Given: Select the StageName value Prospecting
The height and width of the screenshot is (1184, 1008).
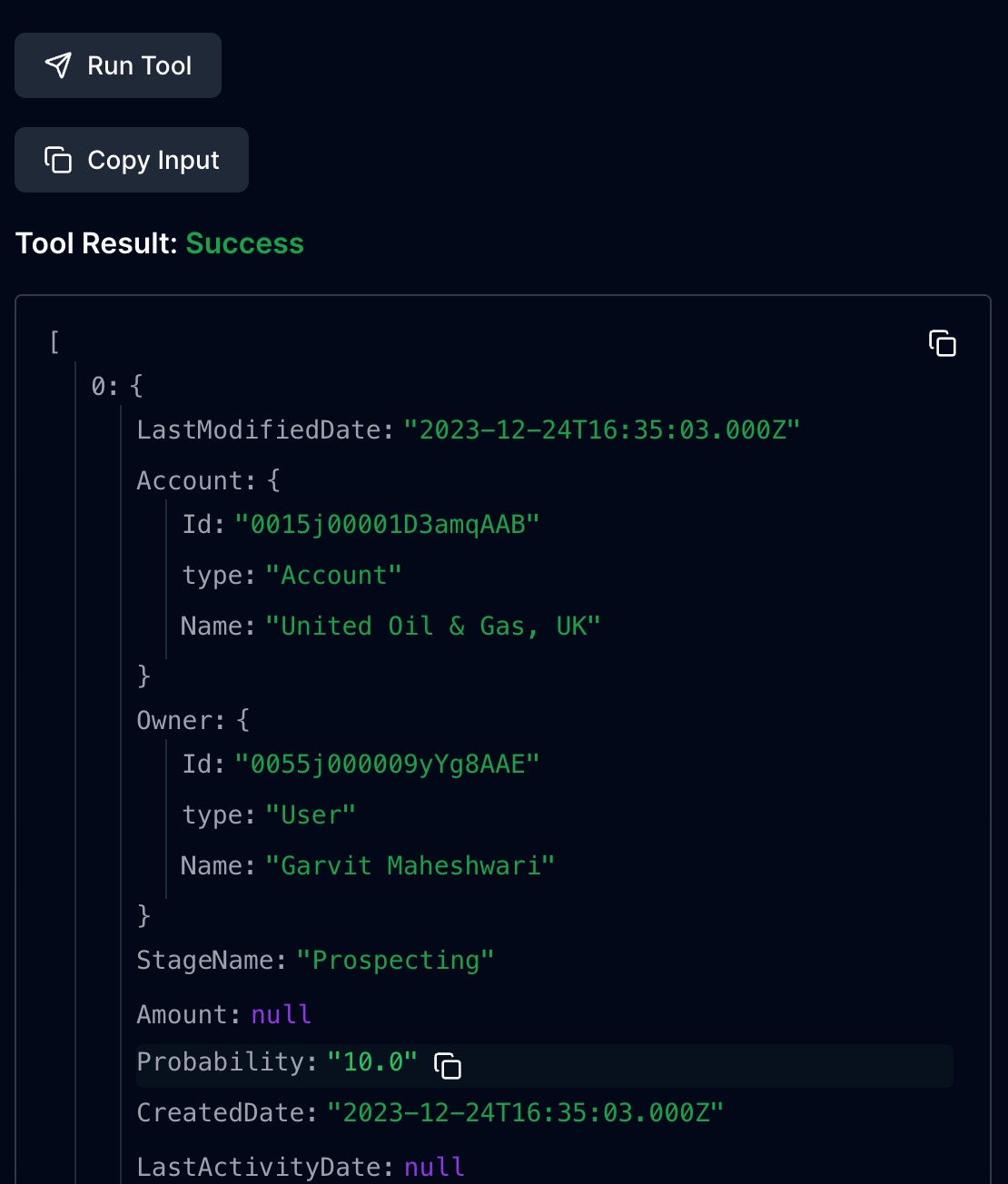Looking at the screenshot, I should (397, 960).
